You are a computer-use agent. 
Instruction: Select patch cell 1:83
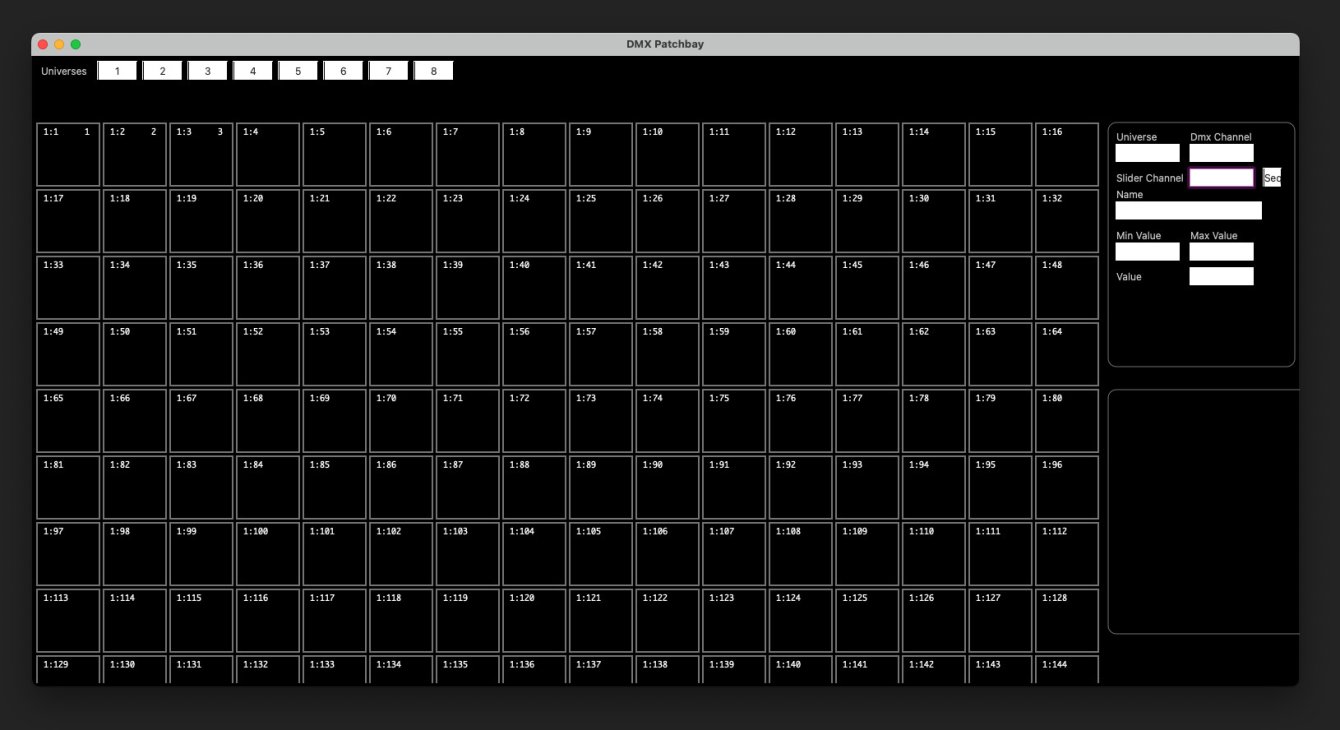click(x=201, y=487)
